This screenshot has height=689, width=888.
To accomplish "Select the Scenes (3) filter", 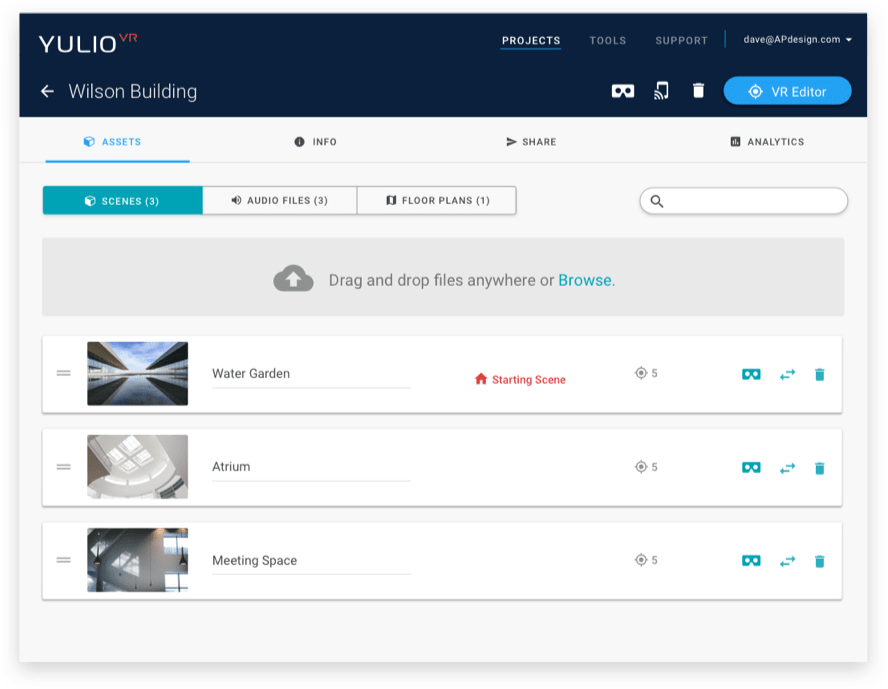I will pos(122,201).
